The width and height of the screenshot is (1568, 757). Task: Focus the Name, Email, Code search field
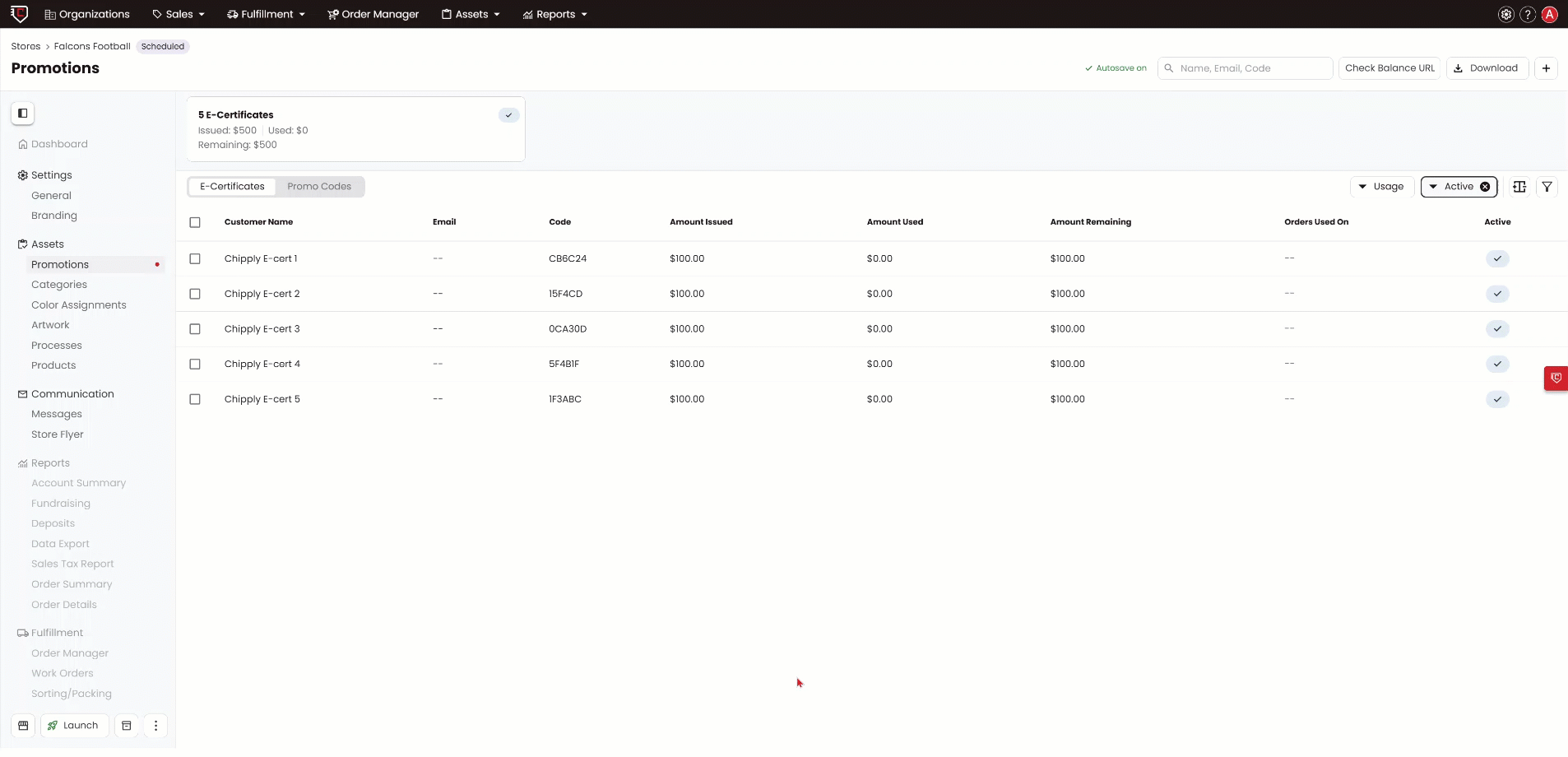(1246, 68)
